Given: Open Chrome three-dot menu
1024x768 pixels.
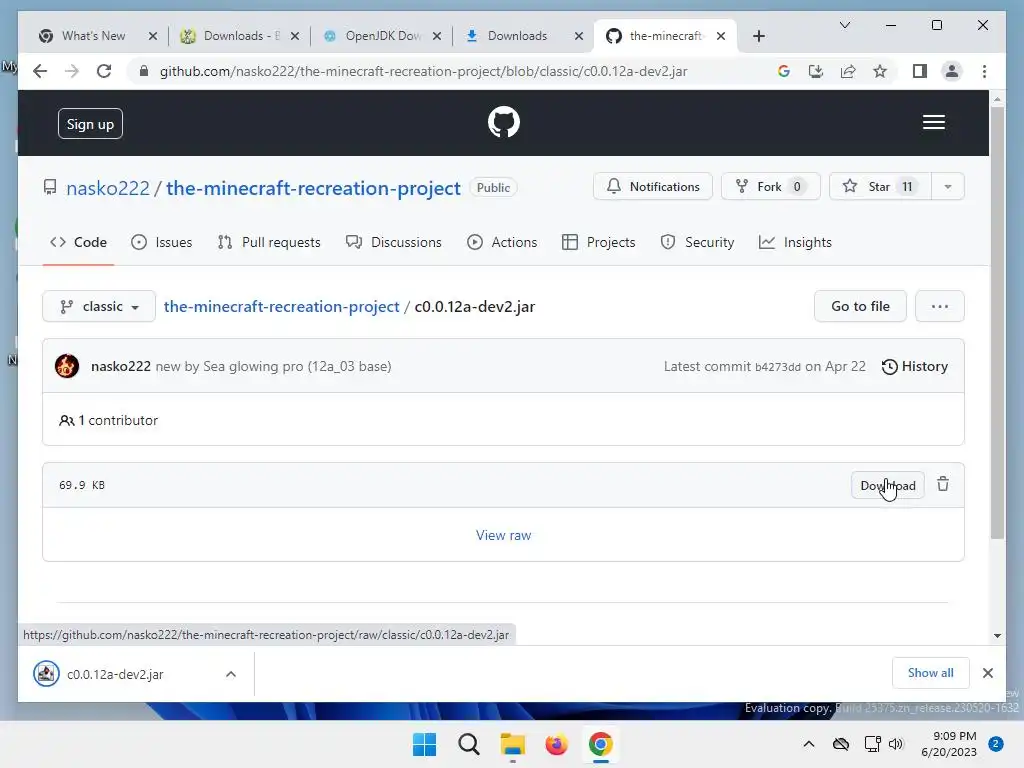Looking at the screenshot, I should 984,71.
